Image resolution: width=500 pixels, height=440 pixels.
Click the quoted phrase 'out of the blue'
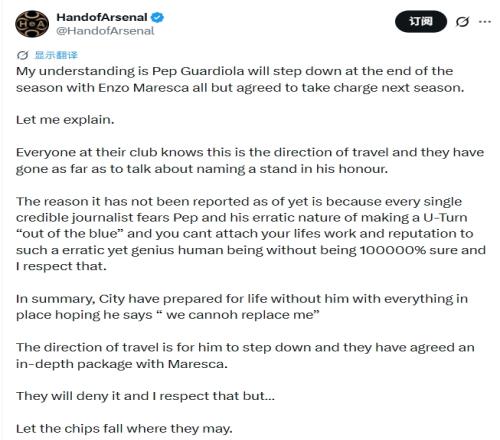pyautogui.click(x=70, y=233)
